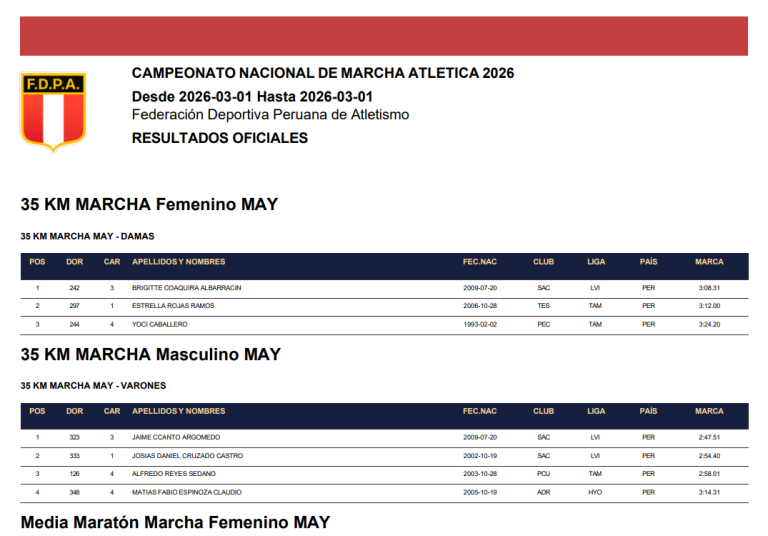
Task: Click athlete name Josias Daniel Cruzado Castro
Action: coord(188,455)
